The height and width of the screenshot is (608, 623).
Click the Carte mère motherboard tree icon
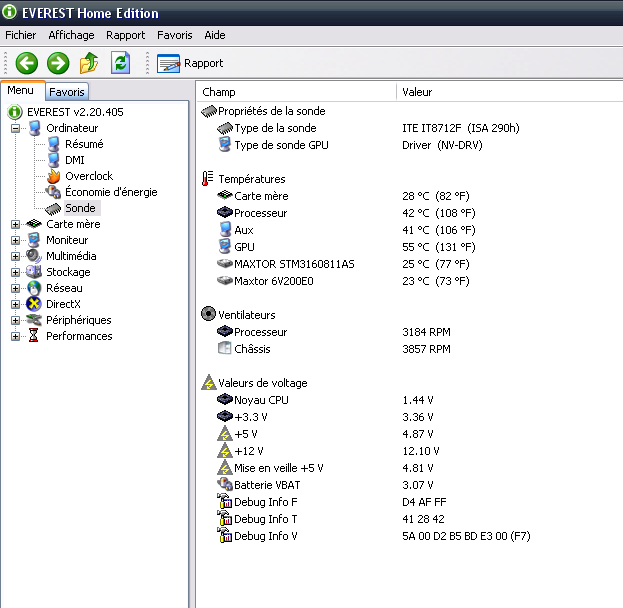tap(34, 224)
